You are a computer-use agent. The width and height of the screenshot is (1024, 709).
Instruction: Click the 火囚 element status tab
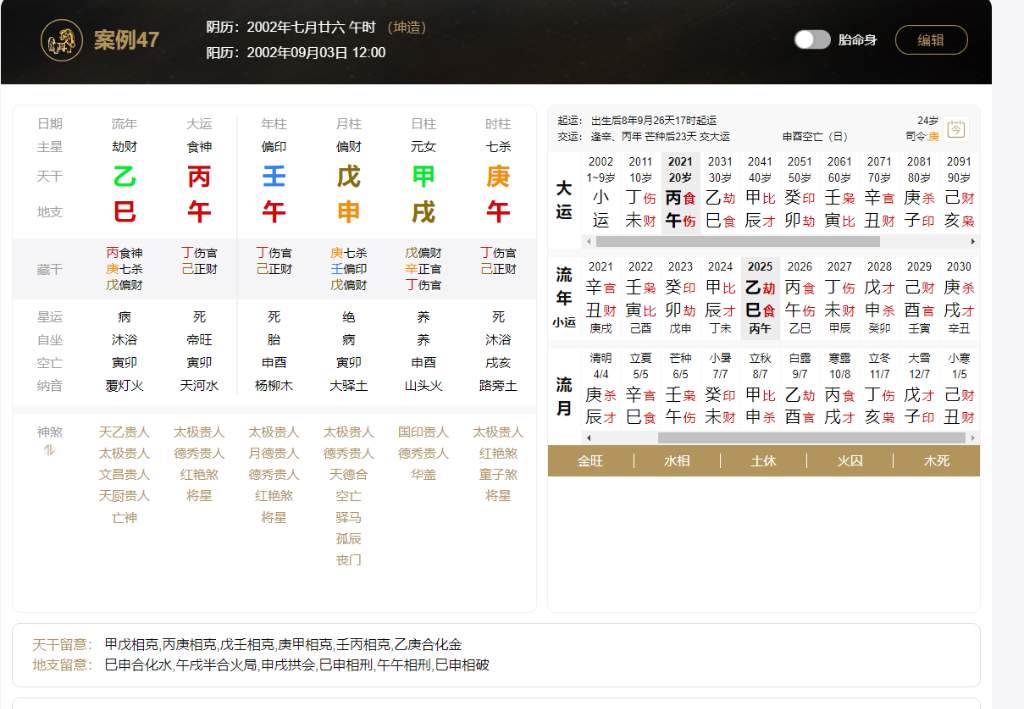pos(849,461)
